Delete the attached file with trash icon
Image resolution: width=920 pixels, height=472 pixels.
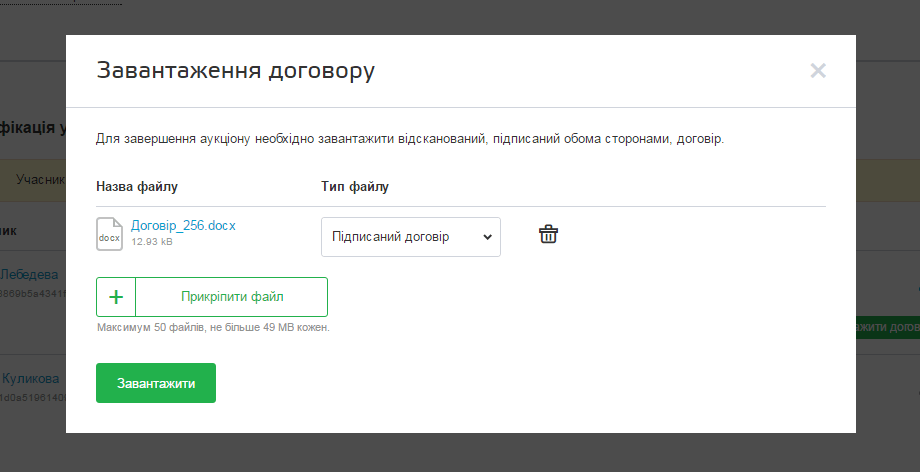pyautogui.click(x=548, y=234)
